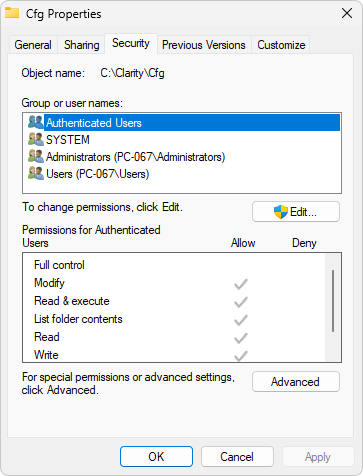Close the Cfg Properties dialog
Image resolution: width=363 pixels, height=476 pixels.
(347, 13)
